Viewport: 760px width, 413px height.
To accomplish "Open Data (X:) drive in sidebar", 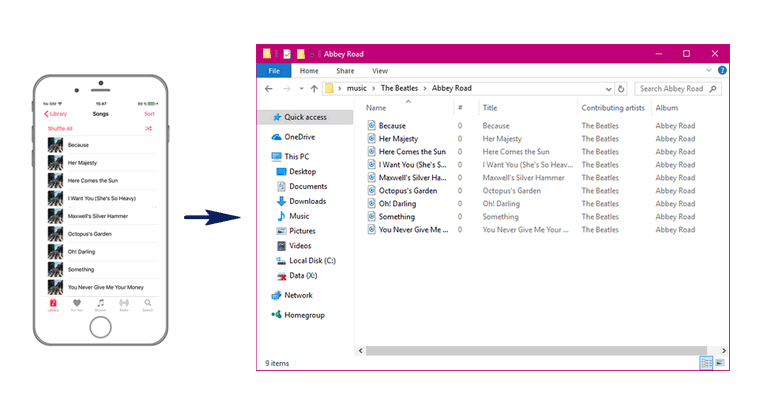I will point(297,276).
